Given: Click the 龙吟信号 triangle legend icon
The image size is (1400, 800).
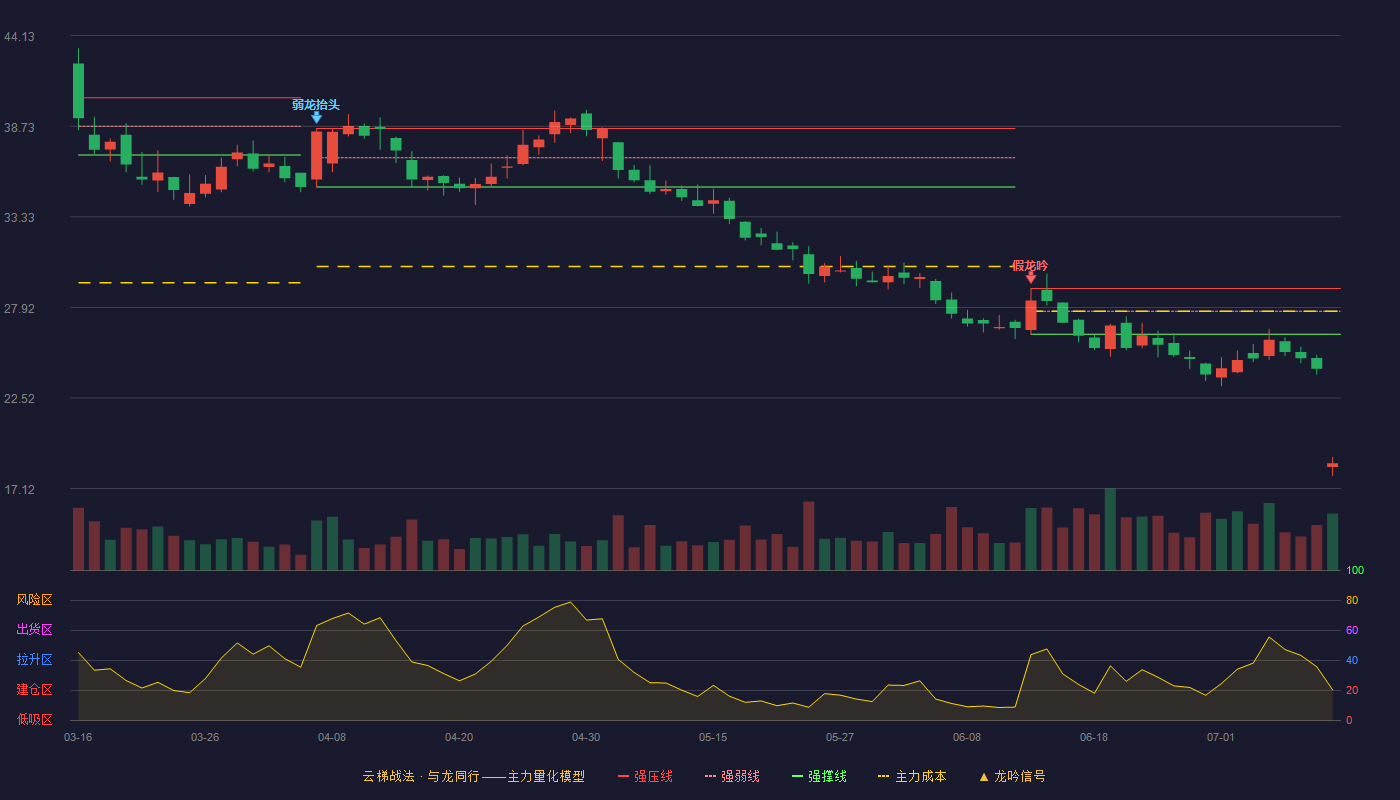Looking at the screenshot, I should (984, 776).
